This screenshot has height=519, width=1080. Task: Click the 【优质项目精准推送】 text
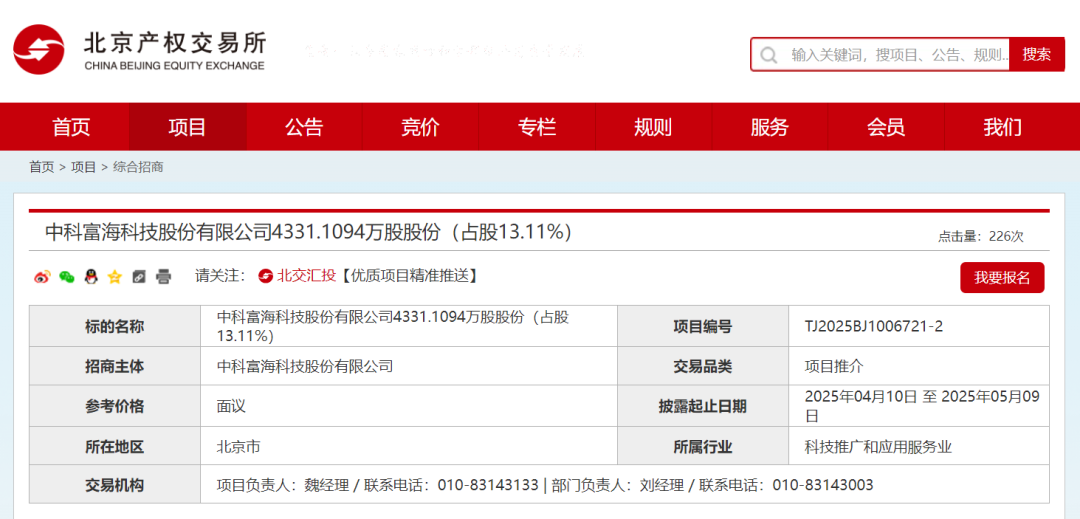coord(408,276)
